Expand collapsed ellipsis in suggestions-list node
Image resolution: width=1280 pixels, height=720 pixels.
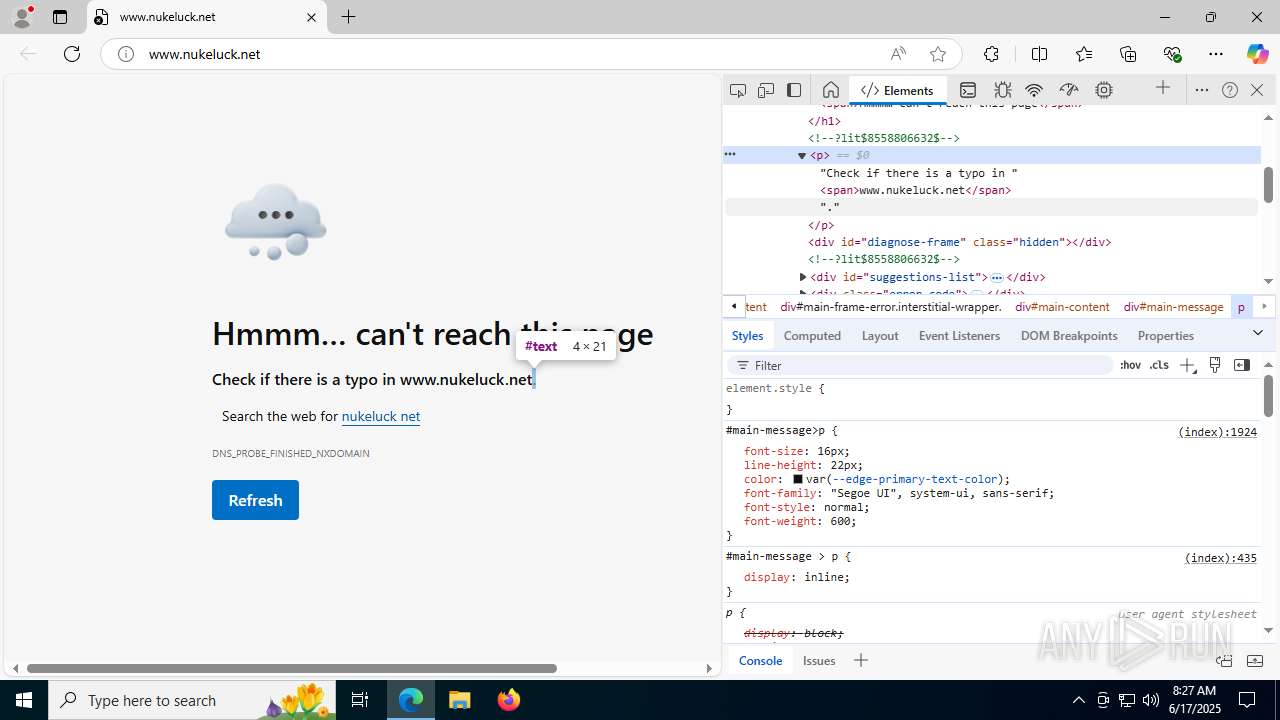click(997, 278)
